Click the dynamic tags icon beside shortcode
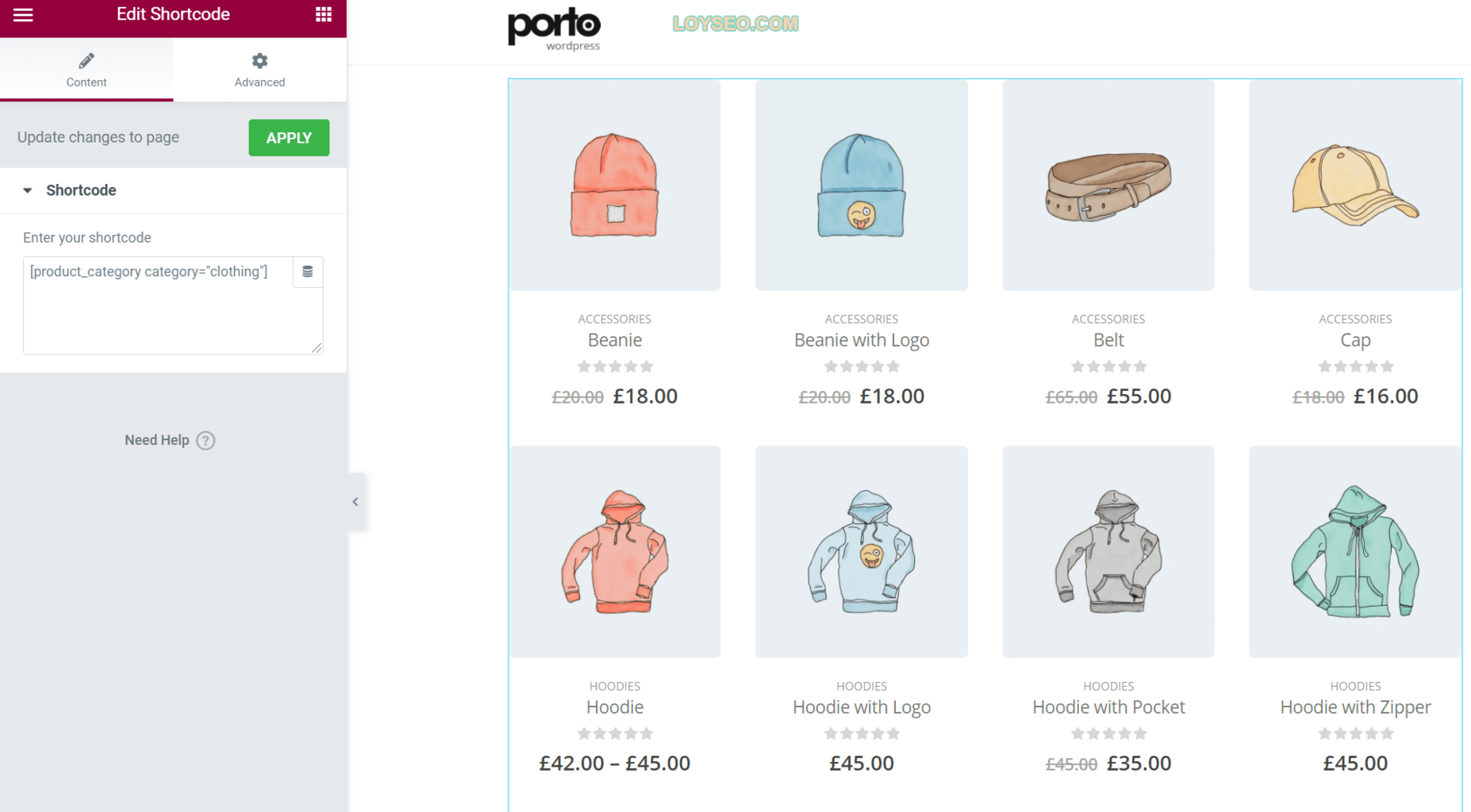1471x812 pixels. 308,272
